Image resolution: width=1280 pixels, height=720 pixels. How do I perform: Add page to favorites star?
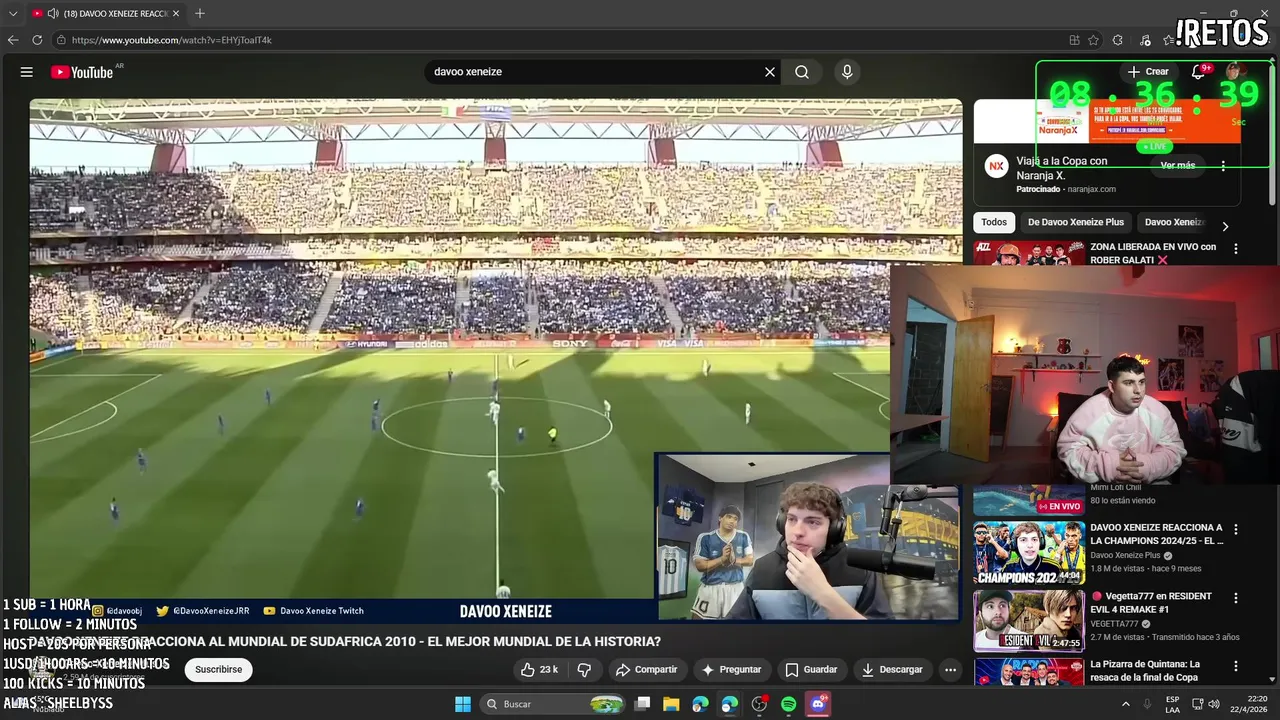point(1093,40)
